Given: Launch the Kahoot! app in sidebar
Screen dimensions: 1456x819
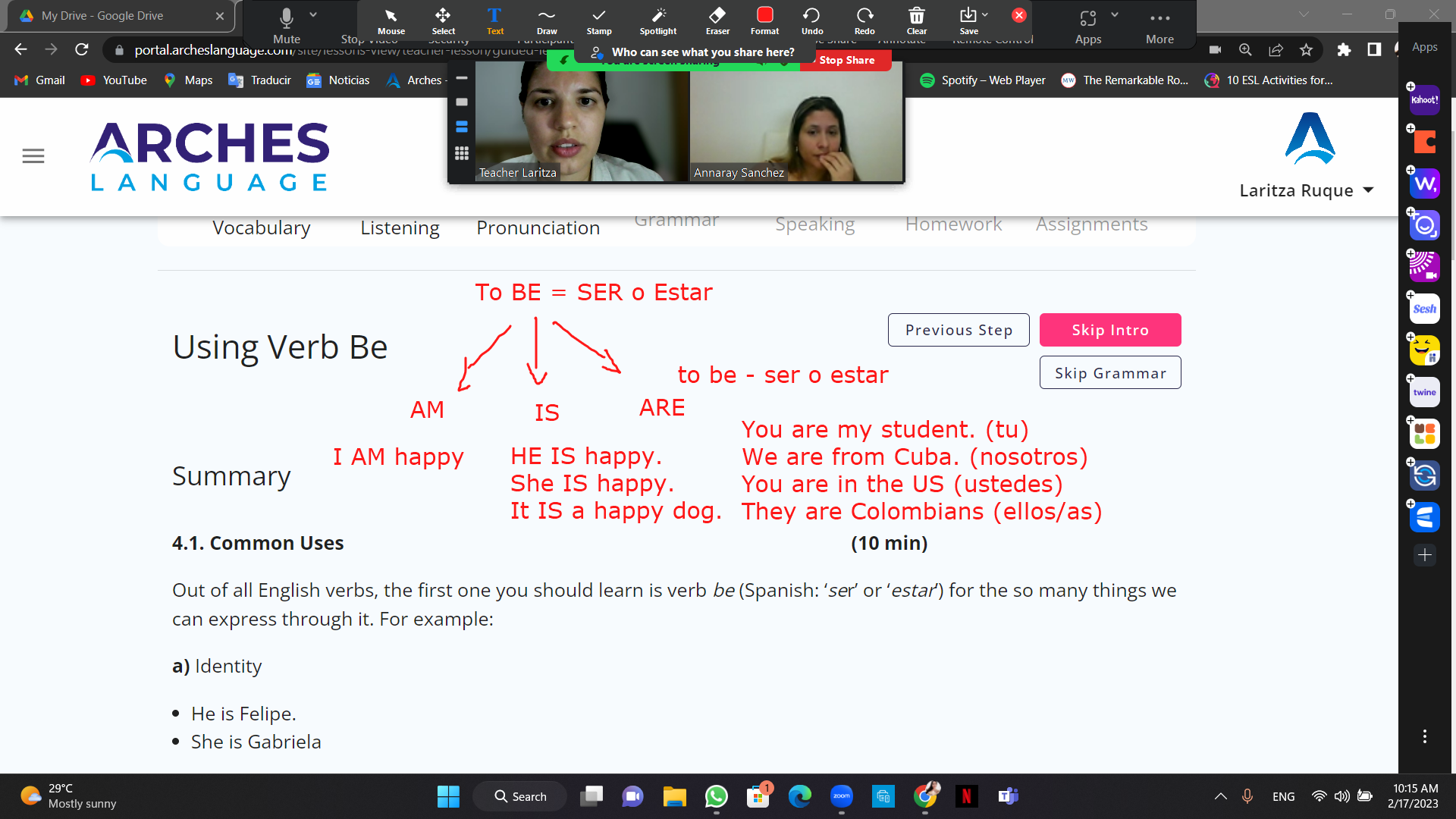Looking at the screenshot, I should [1424, 100].
